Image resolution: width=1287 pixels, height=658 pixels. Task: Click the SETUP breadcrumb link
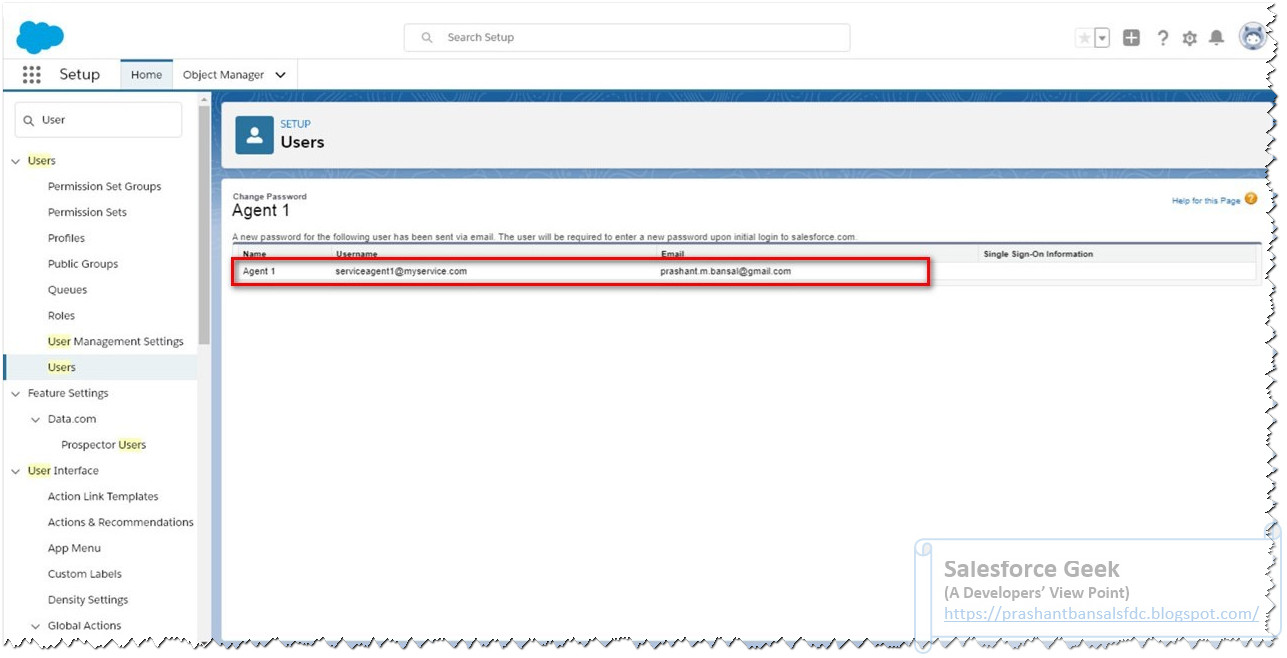coord(295,124)
